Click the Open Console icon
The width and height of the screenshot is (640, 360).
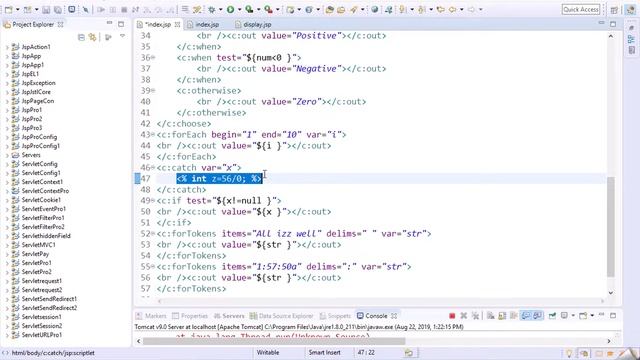pos(583,316)
